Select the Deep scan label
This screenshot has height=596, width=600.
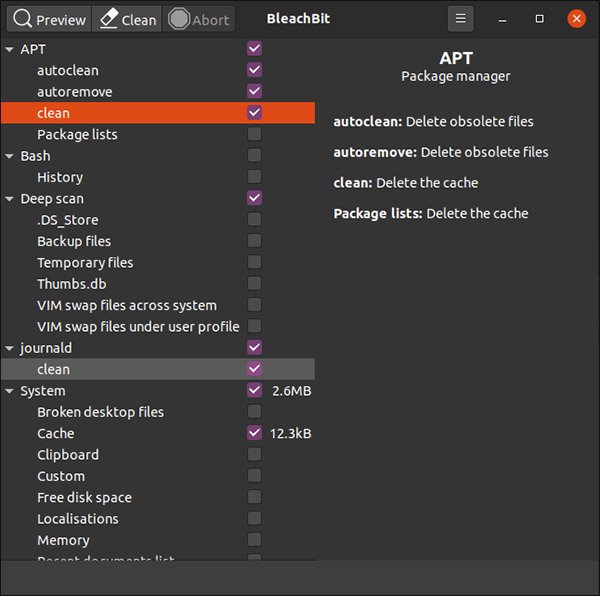[52, 199]
